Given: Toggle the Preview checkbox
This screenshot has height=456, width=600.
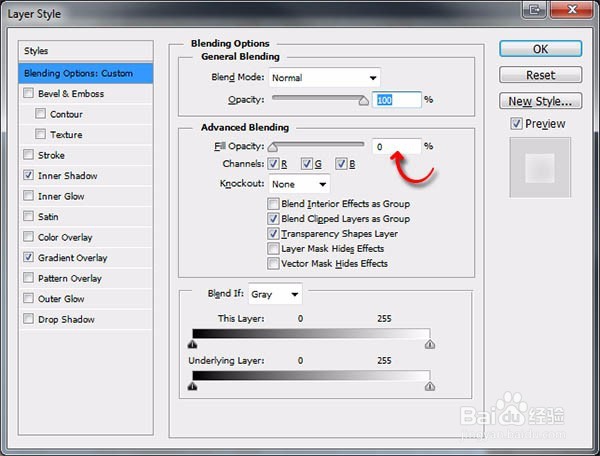Looking at the screenshot, I should tap(516, 124).
